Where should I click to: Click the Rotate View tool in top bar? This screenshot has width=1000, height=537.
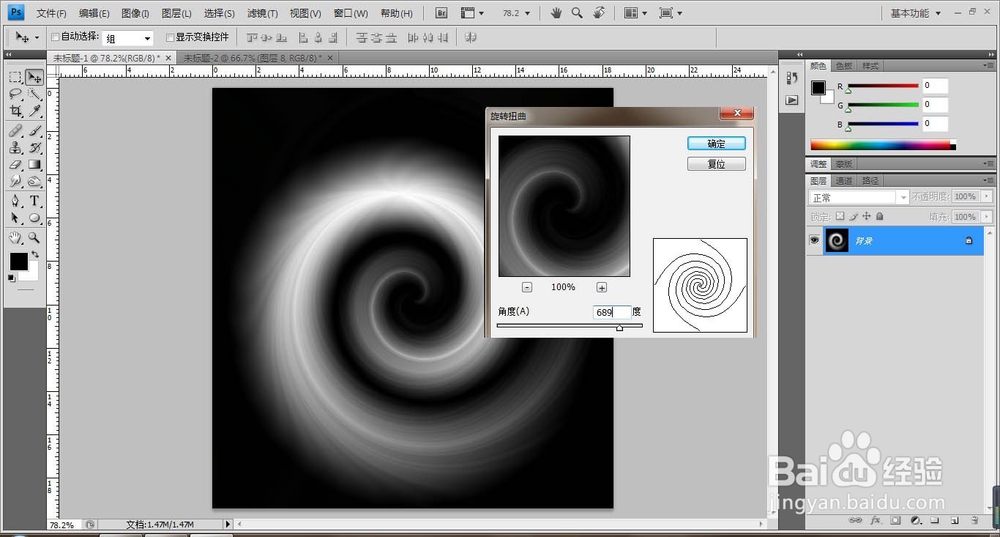point(599,13)
